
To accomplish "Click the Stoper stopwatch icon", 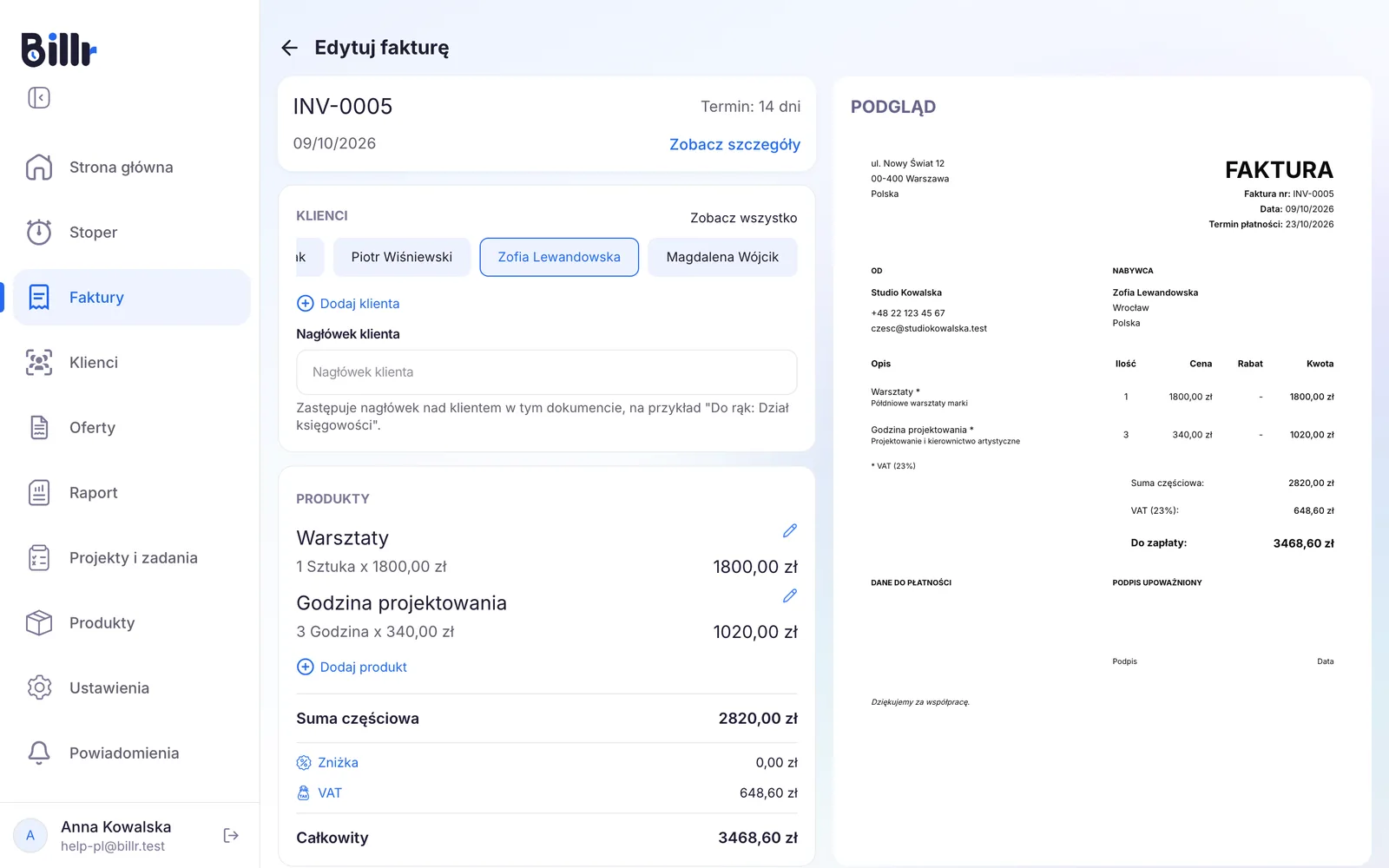I will click(x=39, y=232).
